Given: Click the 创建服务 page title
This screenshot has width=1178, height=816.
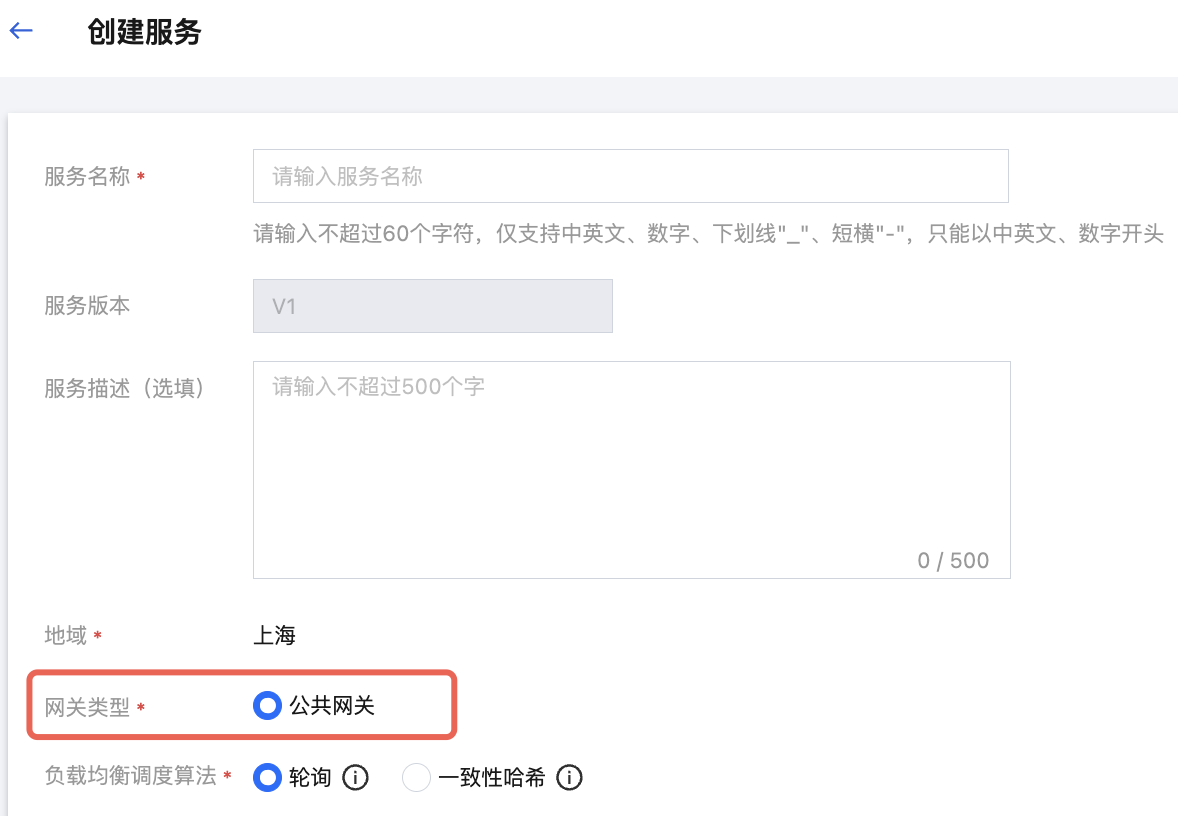Looking at the screenshot, I should point(144,32).
